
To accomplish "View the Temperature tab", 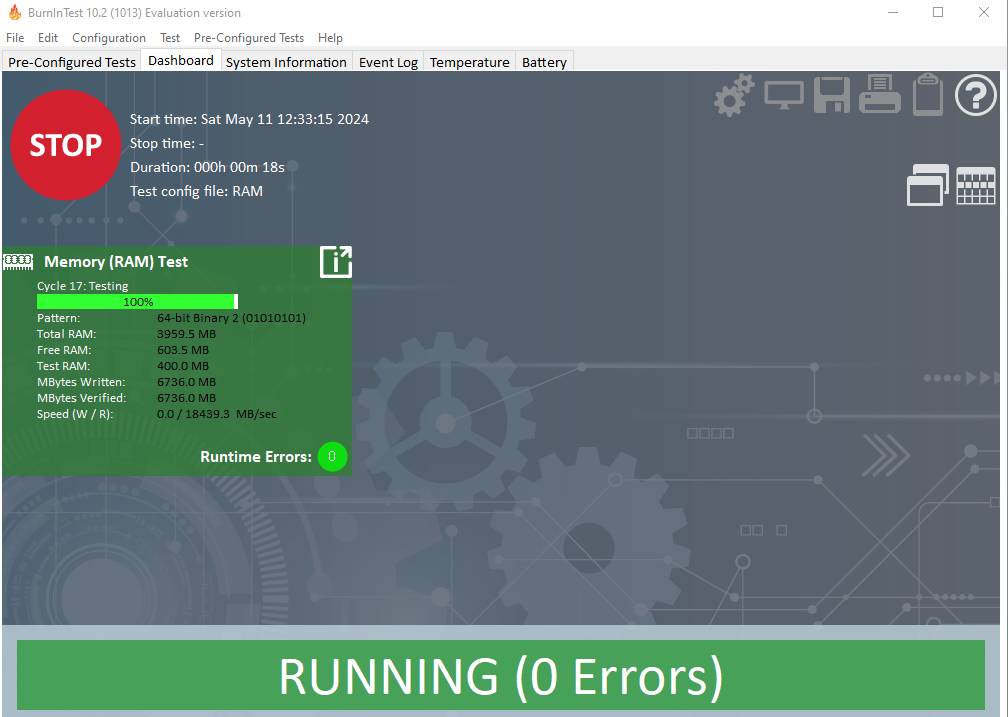I will point(469,62).
